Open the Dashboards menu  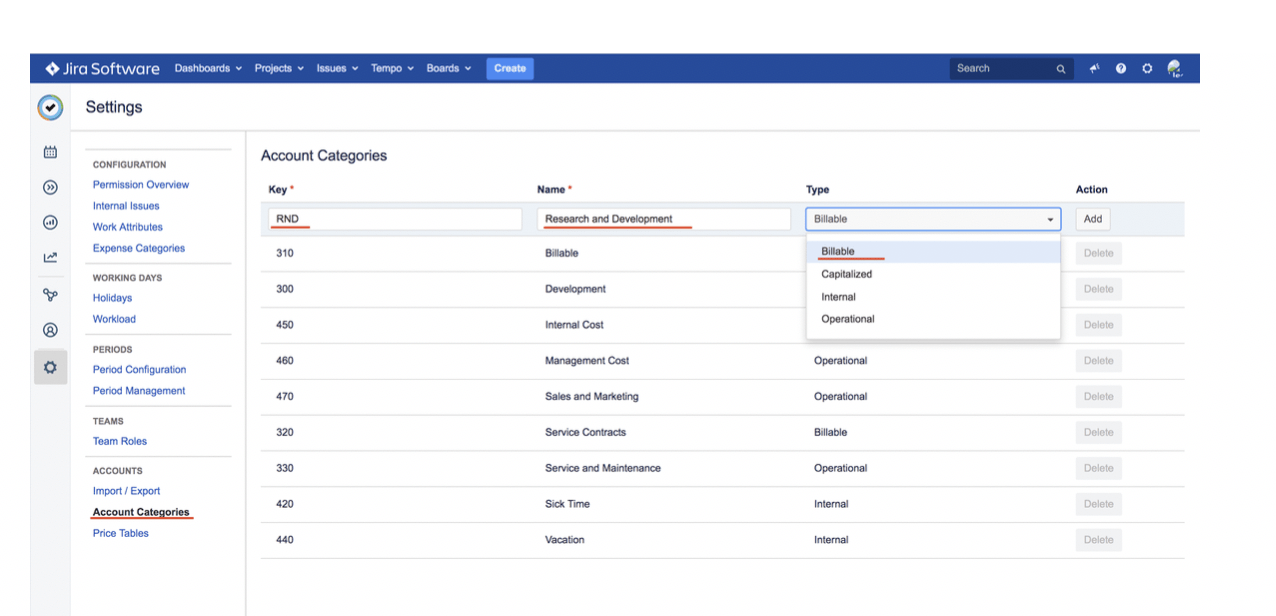(208, 68)
